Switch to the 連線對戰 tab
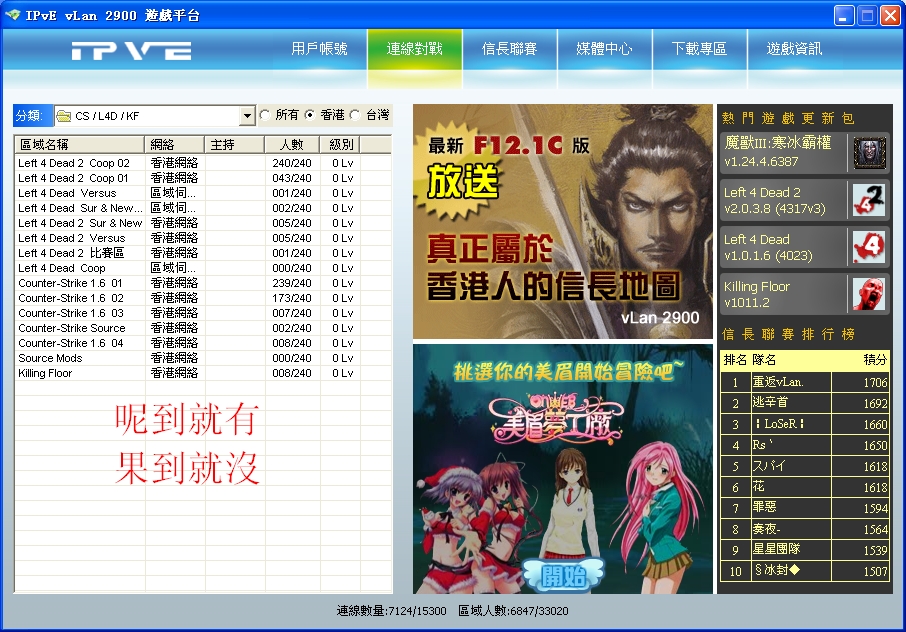Screen dimensions: 906x632 point(415,49)
